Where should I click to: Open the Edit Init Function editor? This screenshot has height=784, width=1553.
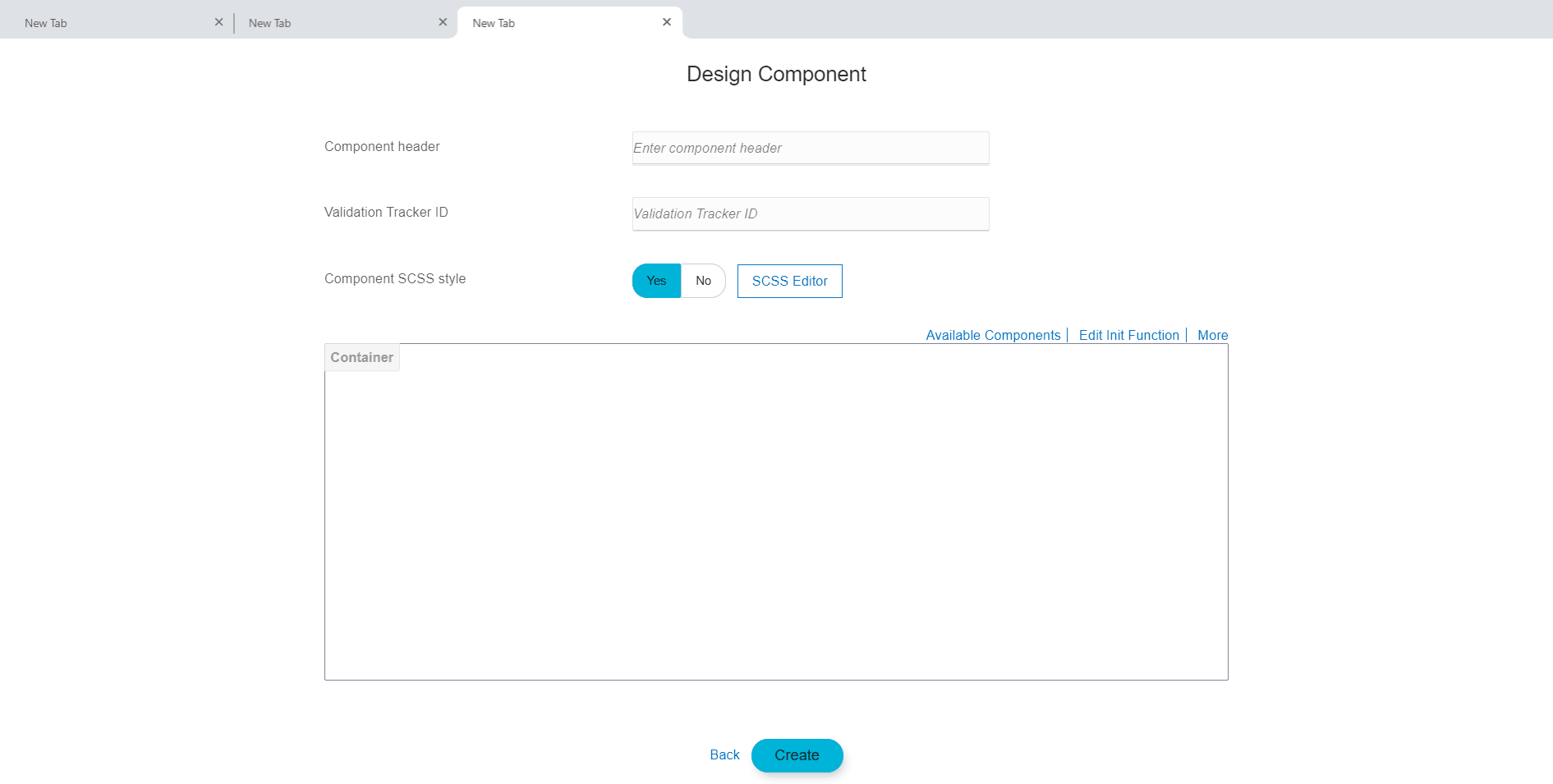click(1128, 335)
